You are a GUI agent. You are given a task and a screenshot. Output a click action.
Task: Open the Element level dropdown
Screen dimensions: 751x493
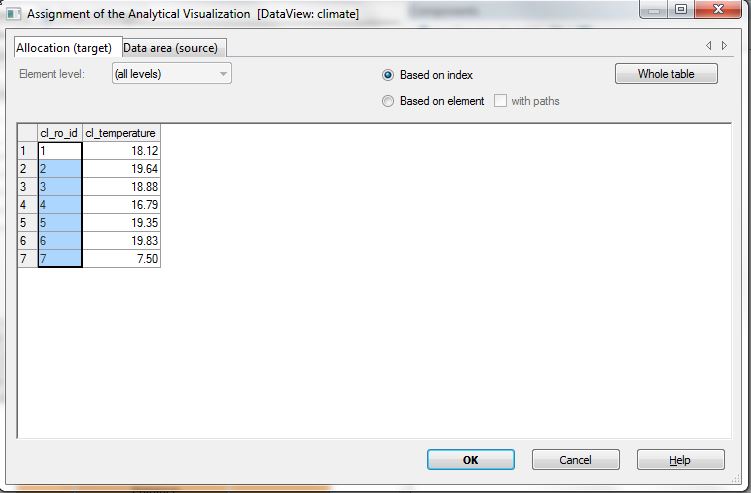[x=171, y=74]
